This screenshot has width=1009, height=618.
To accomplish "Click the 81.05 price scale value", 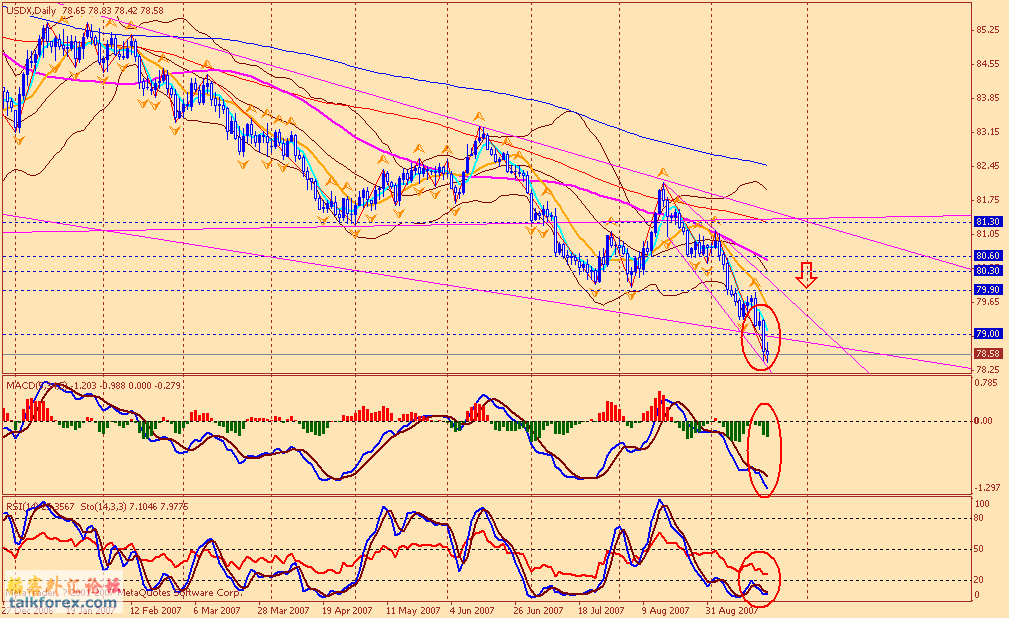I will pyautogui.click(x=988, y=234).
